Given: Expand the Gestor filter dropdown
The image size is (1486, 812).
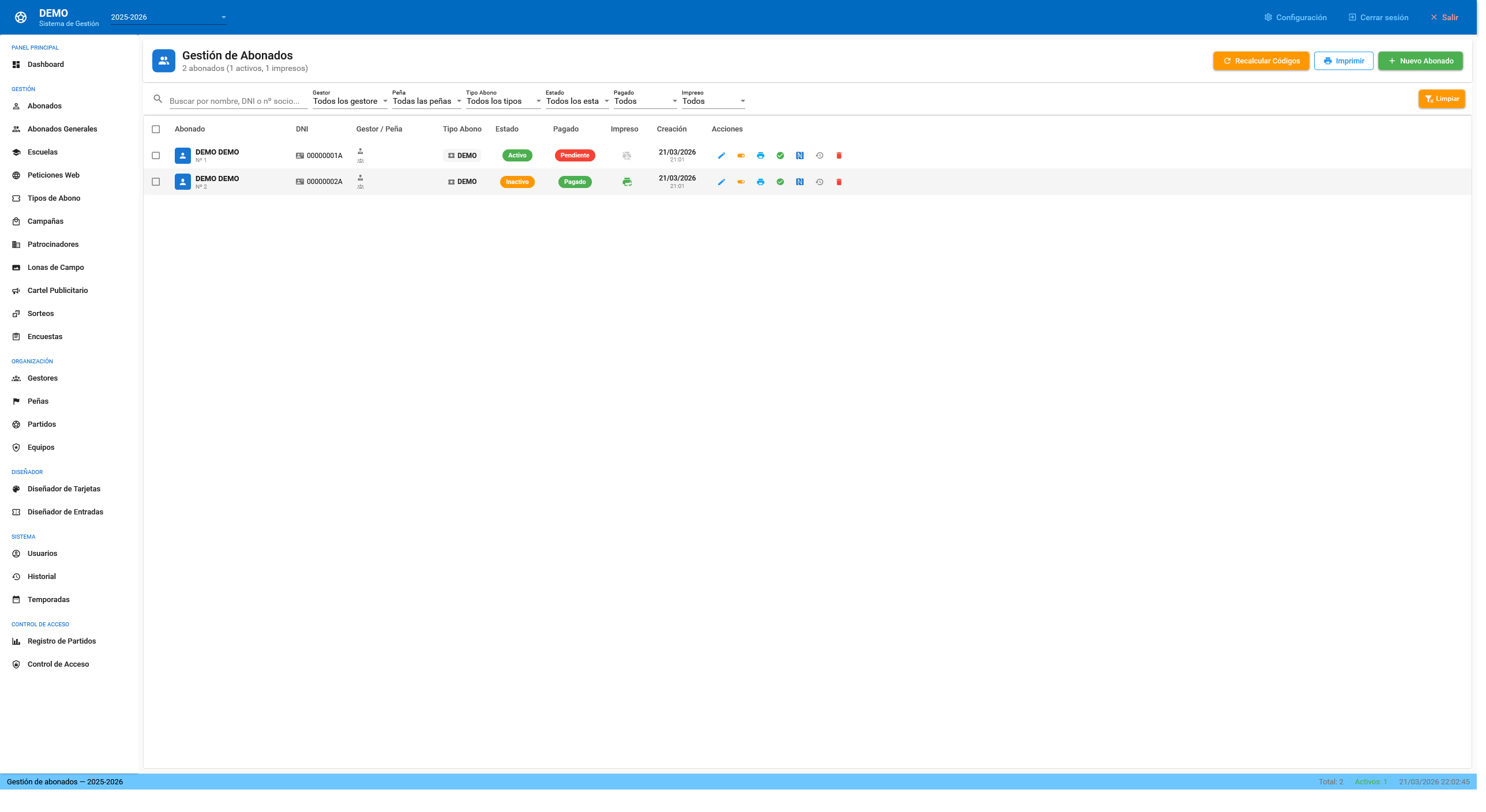Looking at the screenshot, I should (350, 101).
